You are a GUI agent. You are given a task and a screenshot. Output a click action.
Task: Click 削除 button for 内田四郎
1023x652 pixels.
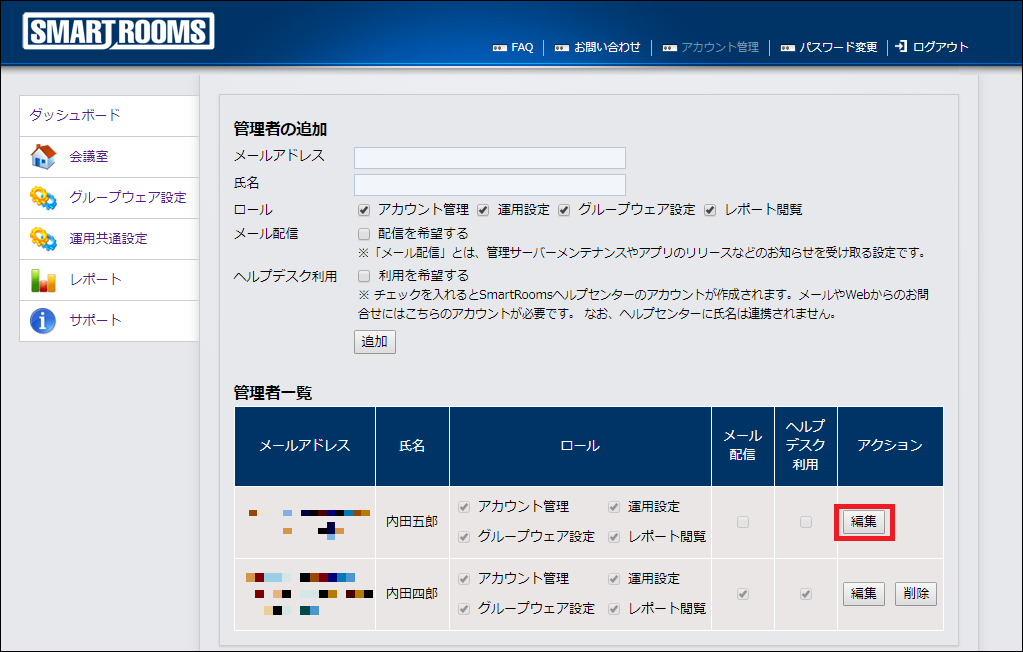point(915,594)
